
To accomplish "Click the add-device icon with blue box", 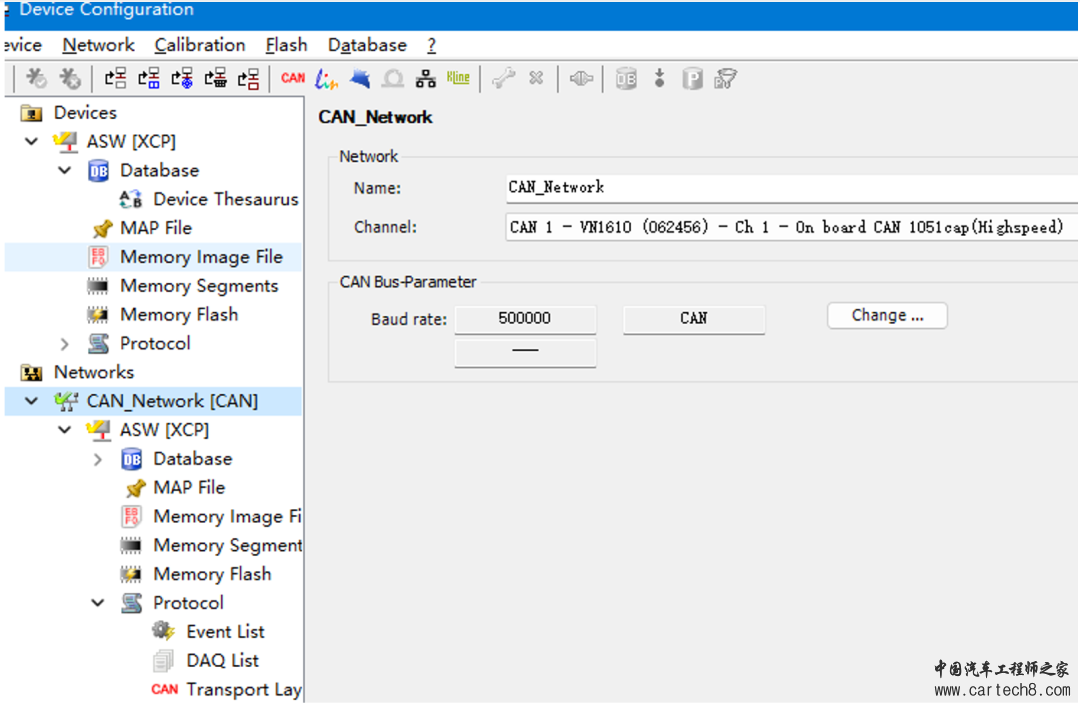I will point(148,79).
